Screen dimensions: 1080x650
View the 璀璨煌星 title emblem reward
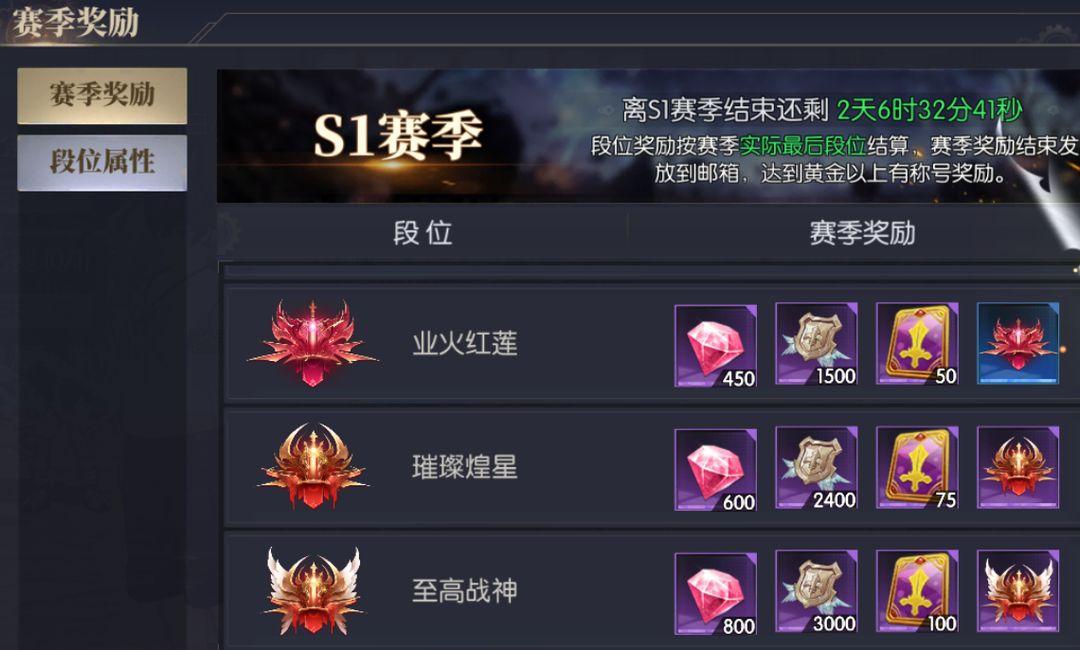(1018, 468)
